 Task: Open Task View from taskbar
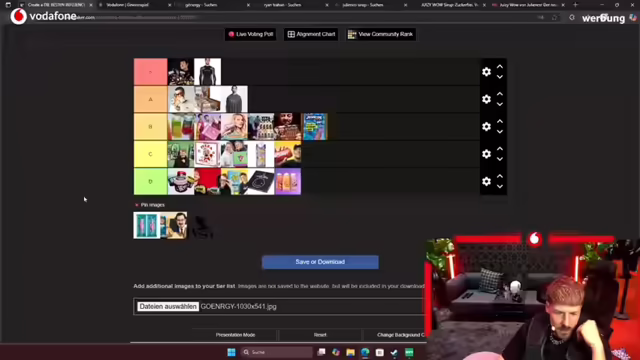322,352
